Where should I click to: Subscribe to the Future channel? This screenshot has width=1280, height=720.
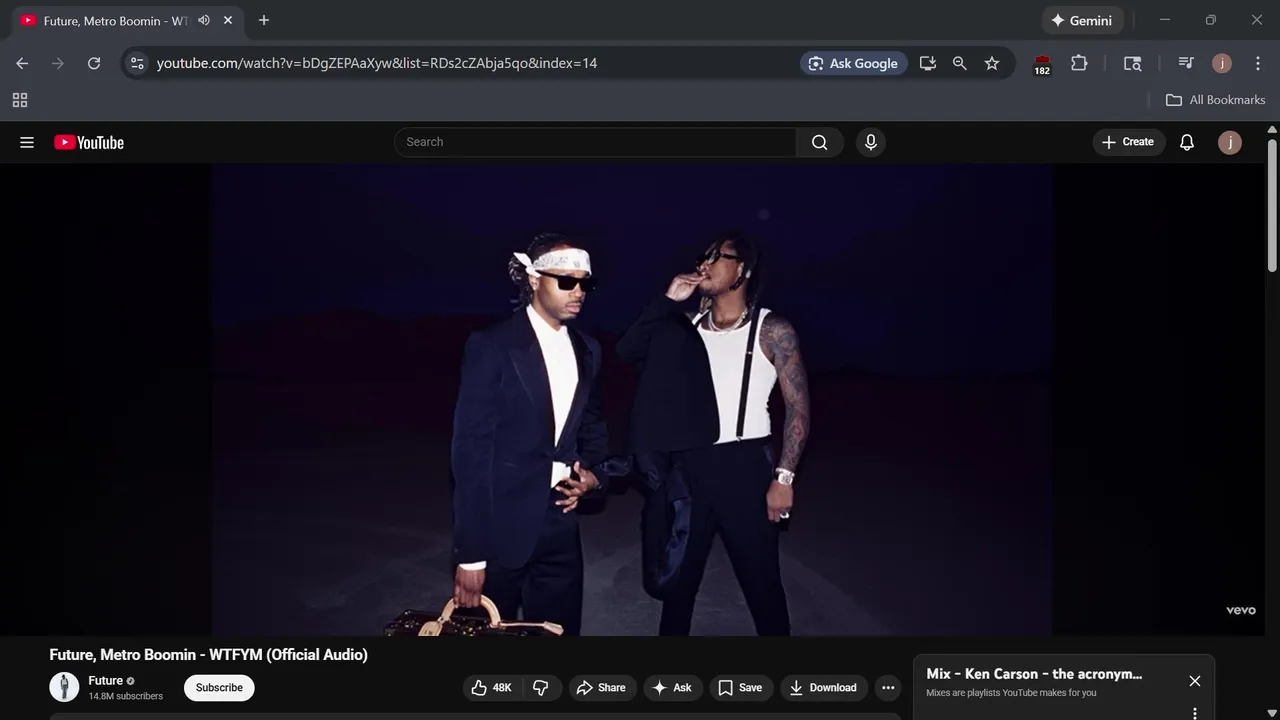(x=219, y=688)
